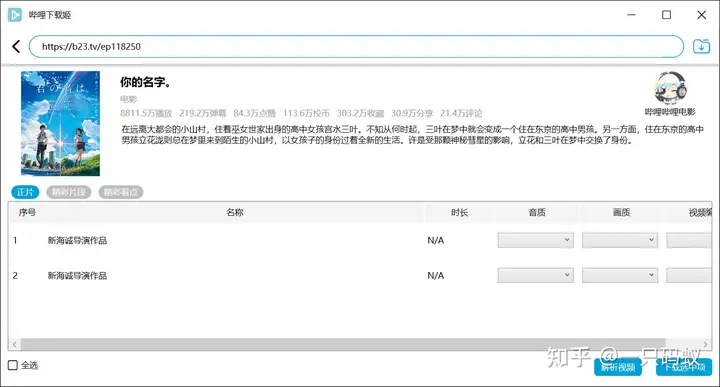The height and width of the screenshot is (387, 720).
Task: Click the 下载选中项 button
Action: 684,367
